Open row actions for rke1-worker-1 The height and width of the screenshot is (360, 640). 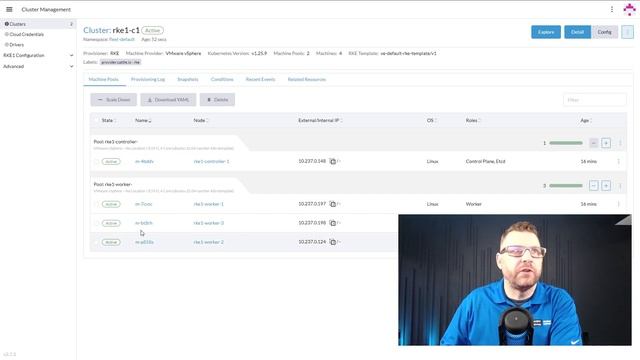click(619, 204)
